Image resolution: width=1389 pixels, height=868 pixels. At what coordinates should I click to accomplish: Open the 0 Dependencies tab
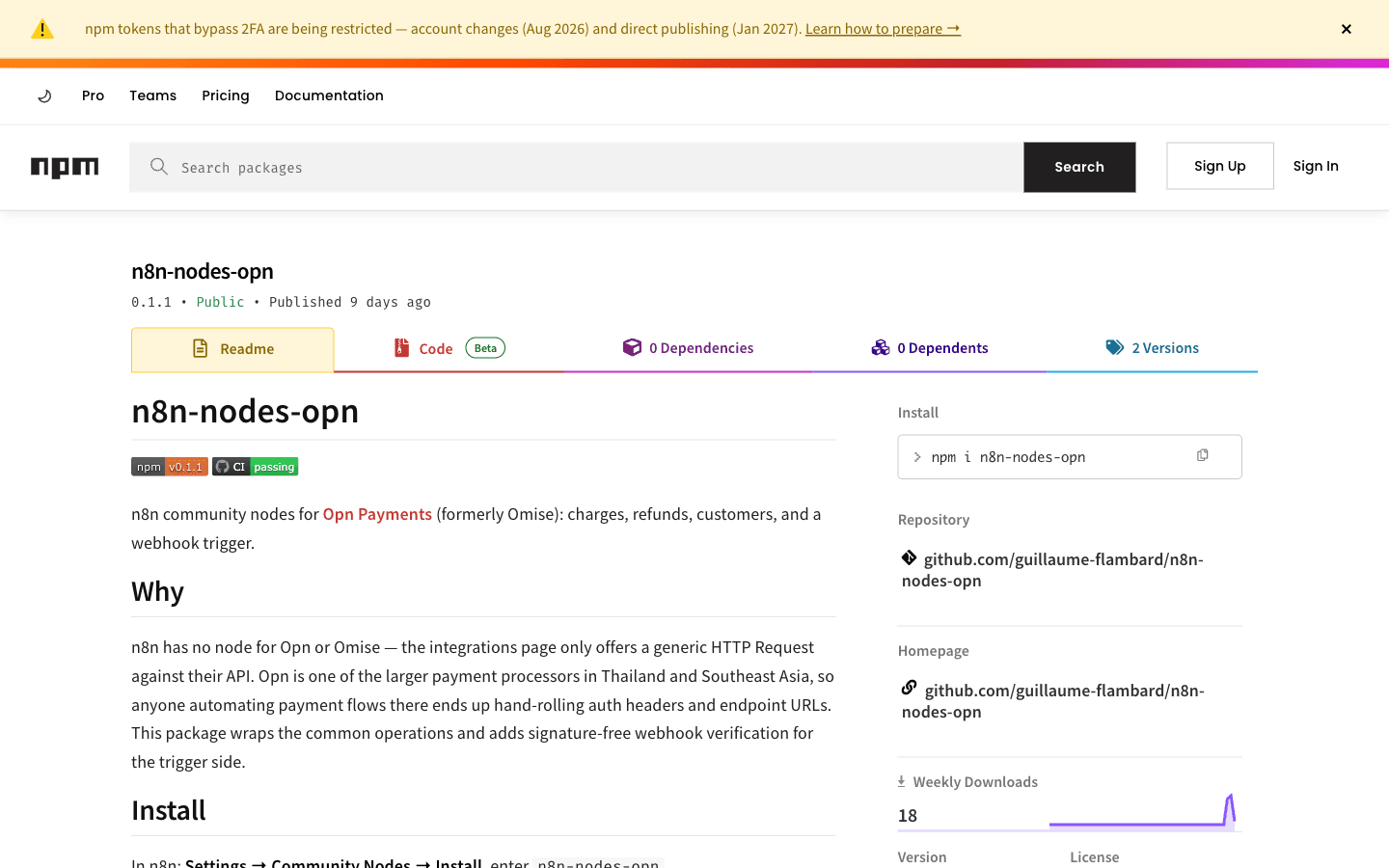pos(688,348)
